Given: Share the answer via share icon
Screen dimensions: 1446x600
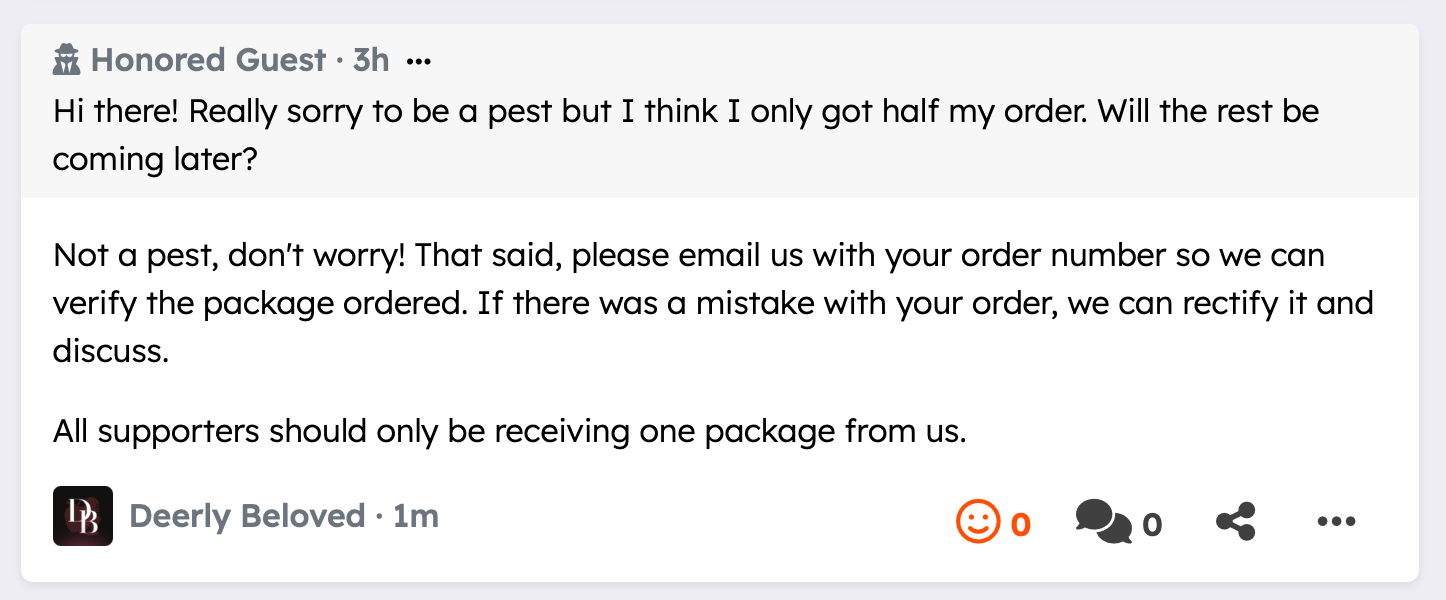Looking at the screenshot, I should (1236, 522).
